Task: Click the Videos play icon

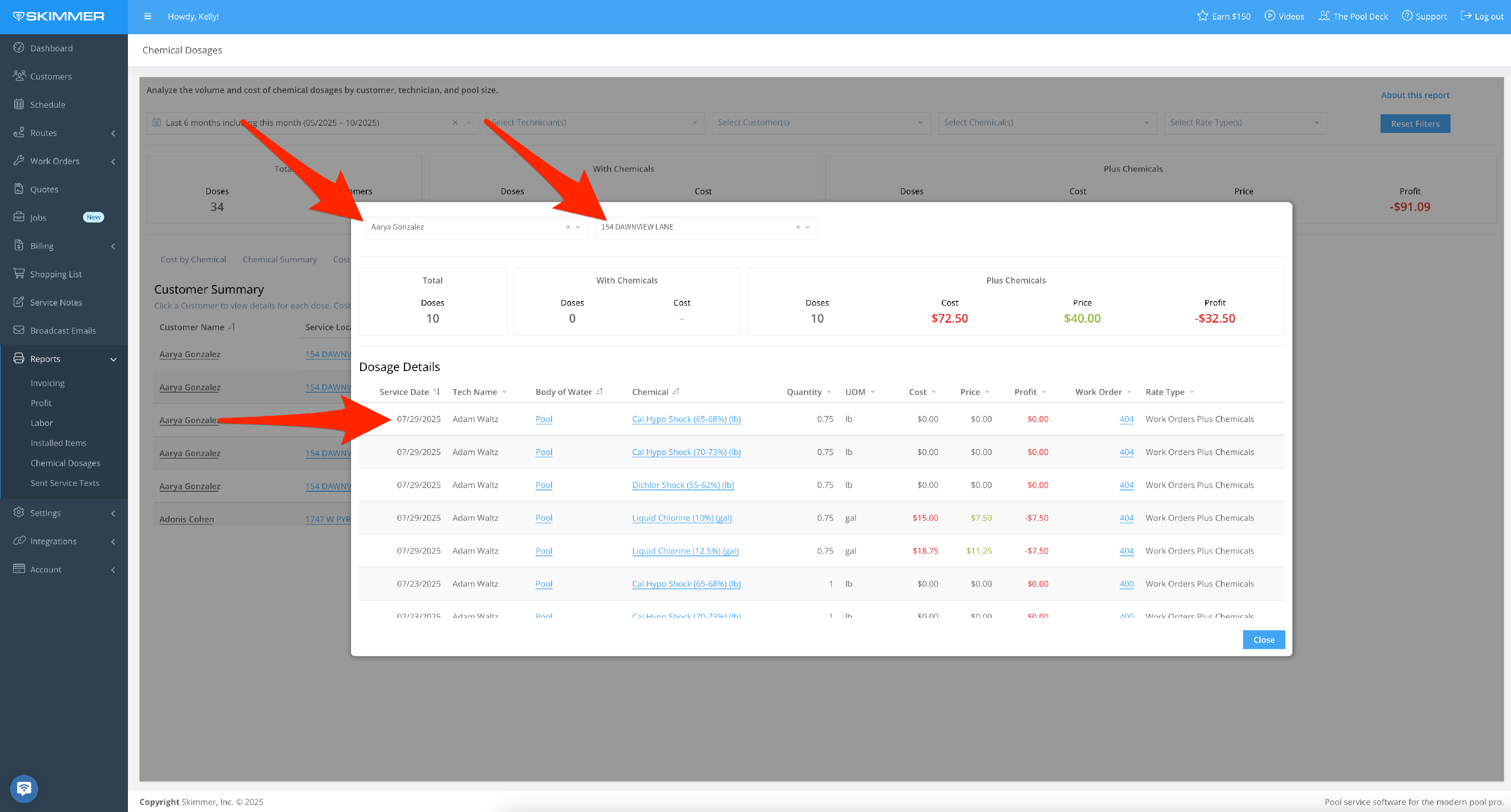Action: [1269, 16]
